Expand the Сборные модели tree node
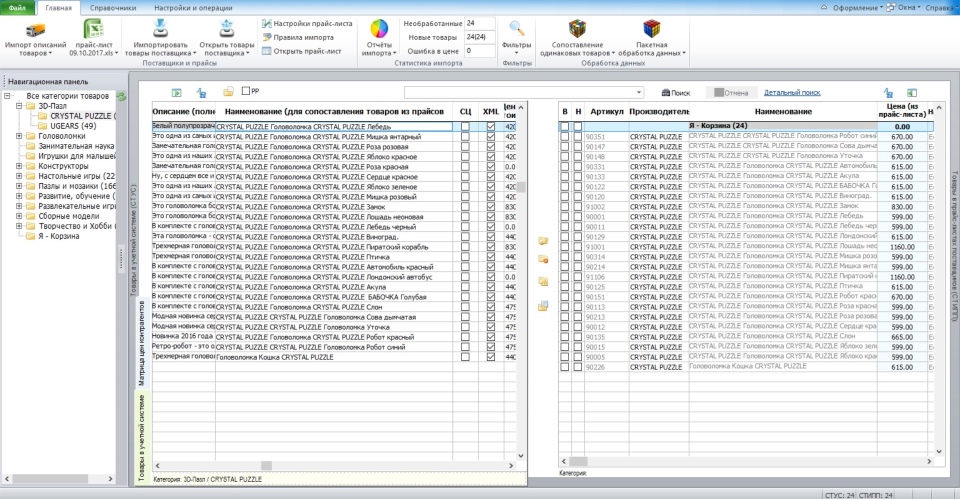Screen dimensions: 960x499 19,216
